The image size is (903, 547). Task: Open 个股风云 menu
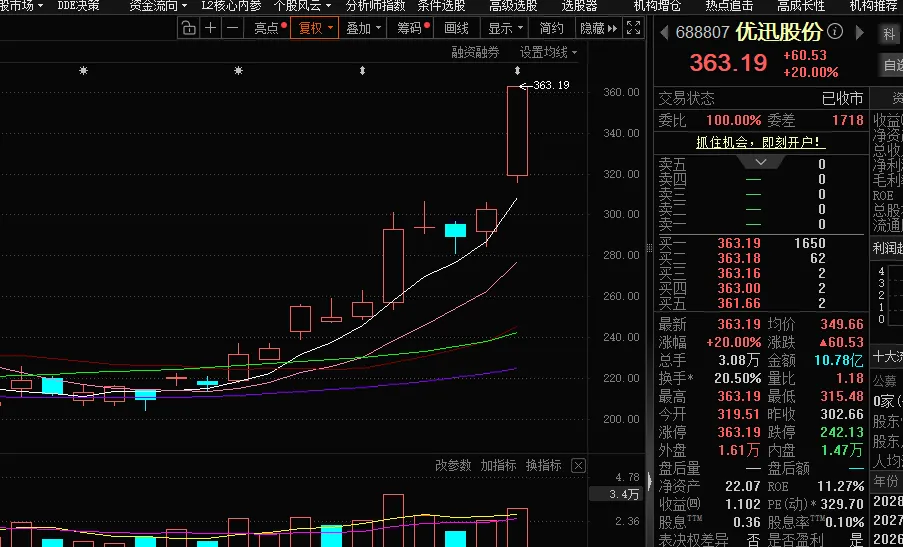pos(302,6)
